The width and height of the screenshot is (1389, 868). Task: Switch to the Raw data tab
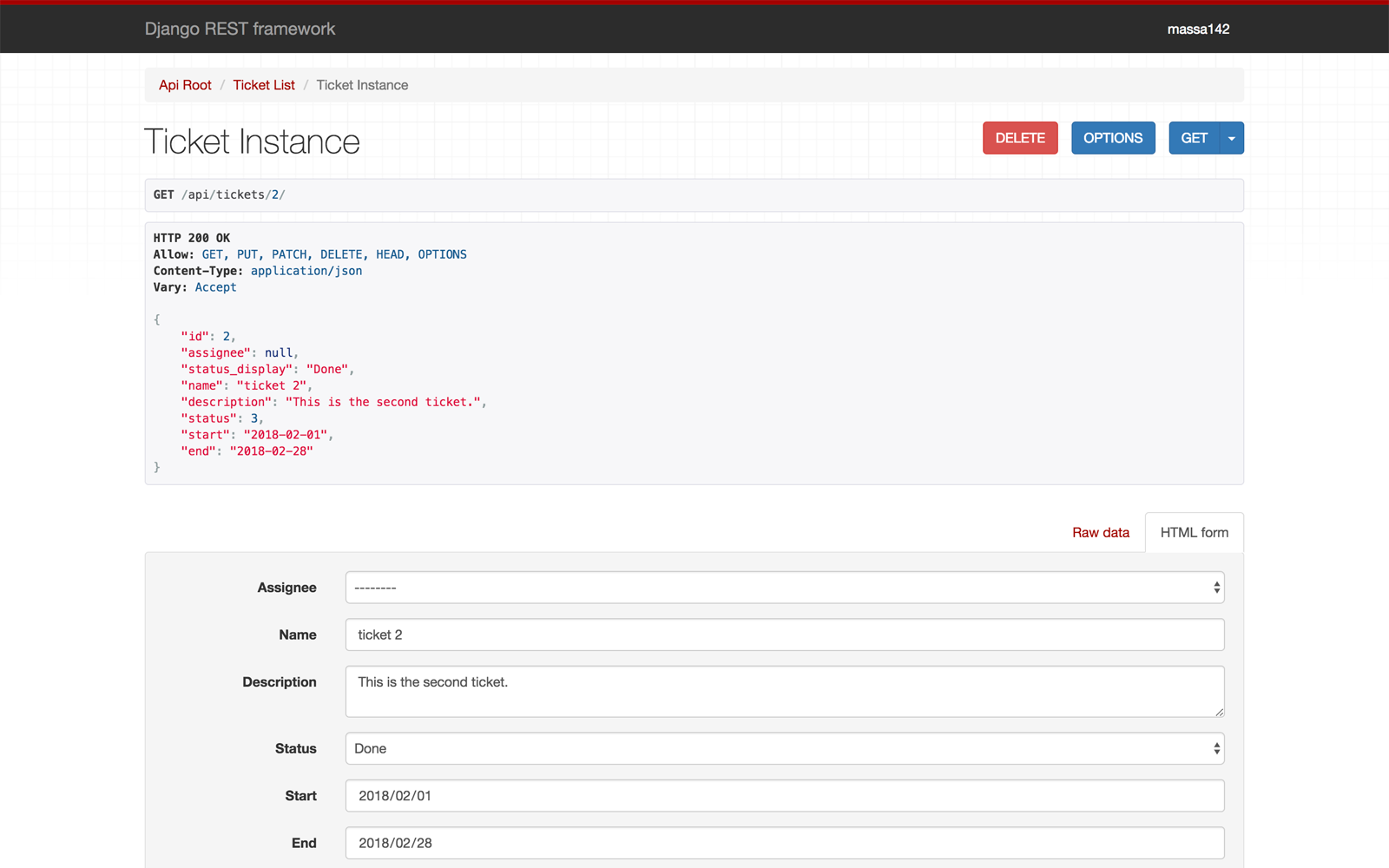1101,532
